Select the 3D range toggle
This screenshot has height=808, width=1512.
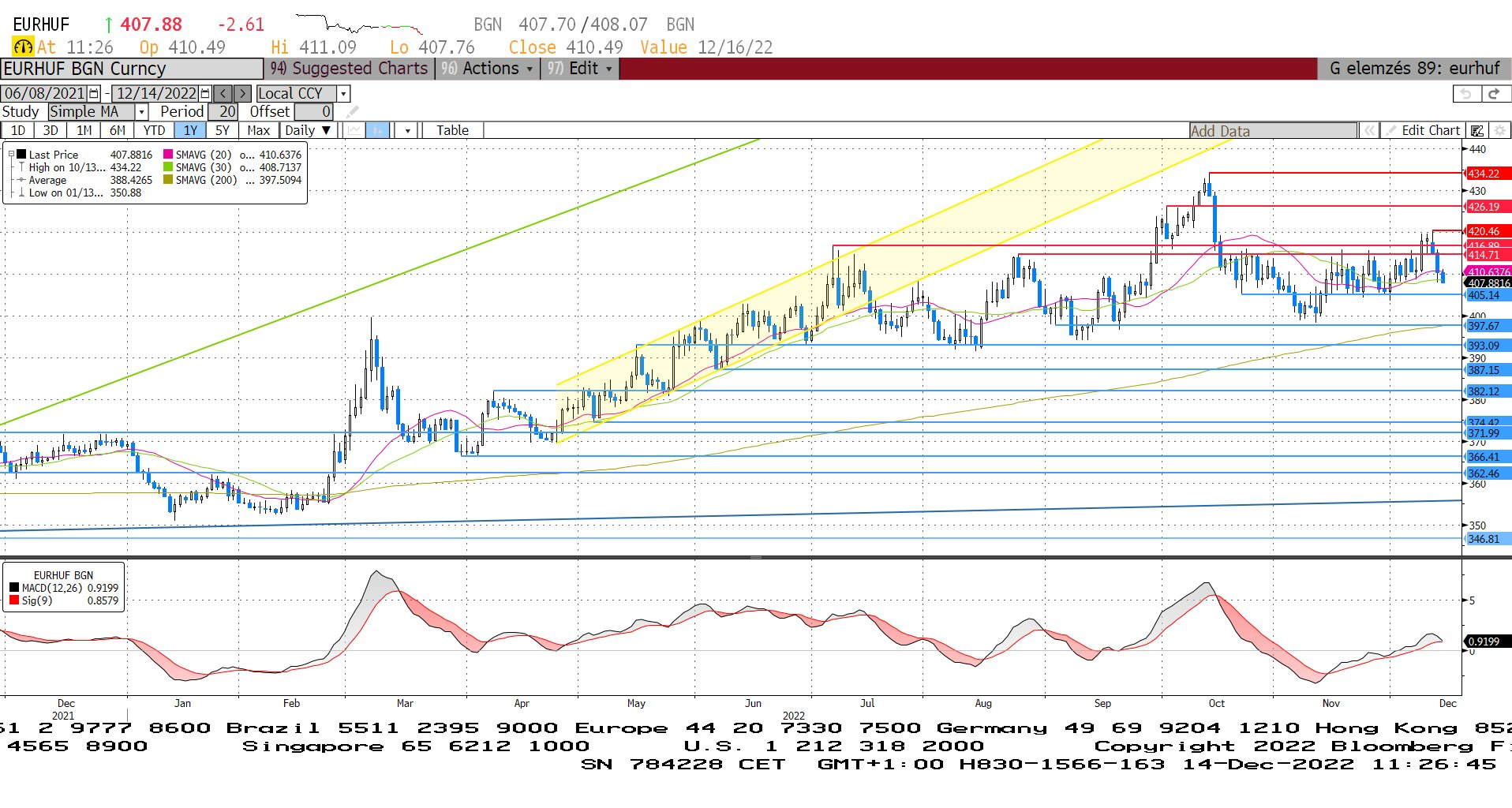click(51, 130)
